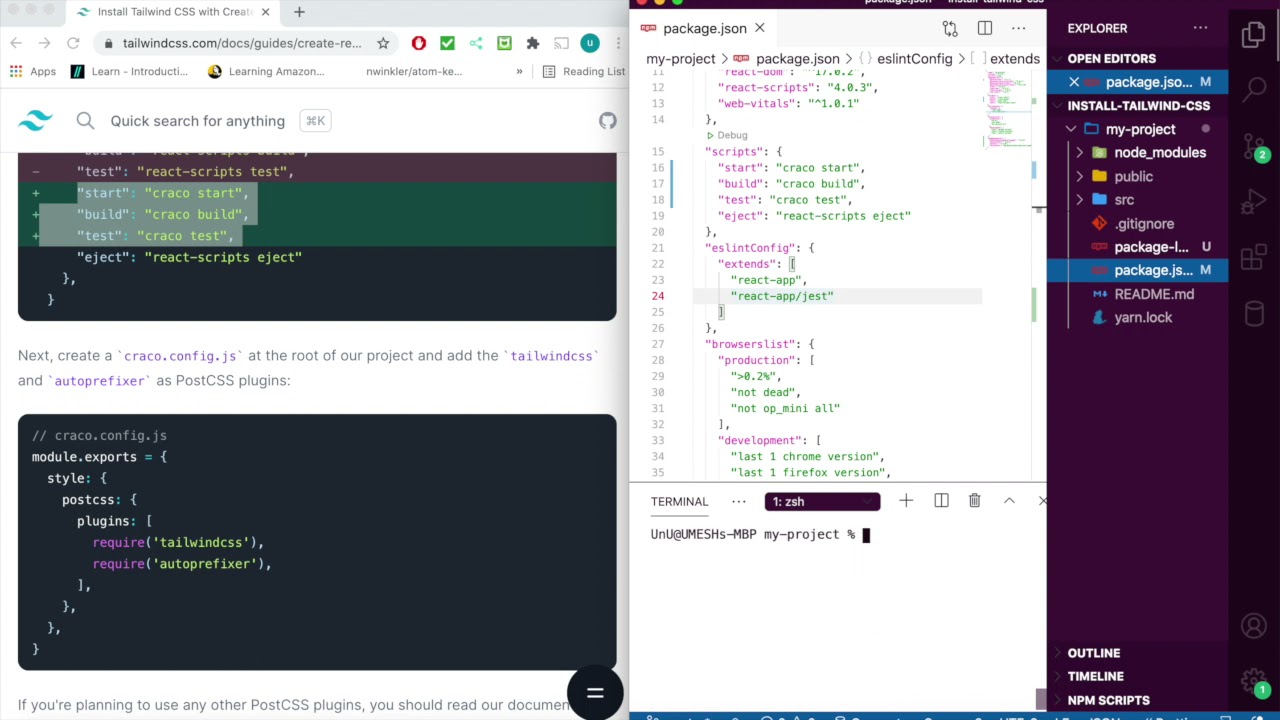Click eslintConfig in editor breadcrumb
The image size is (1280, 720).
pos(914,59)
